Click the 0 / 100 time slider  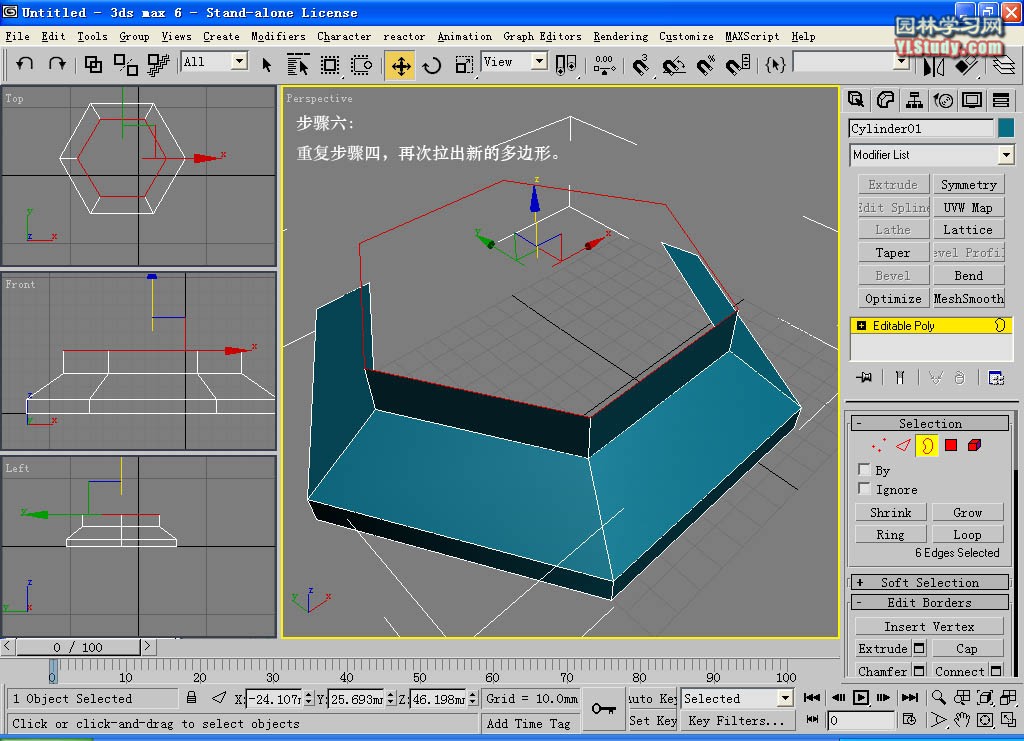coord(78,647)
